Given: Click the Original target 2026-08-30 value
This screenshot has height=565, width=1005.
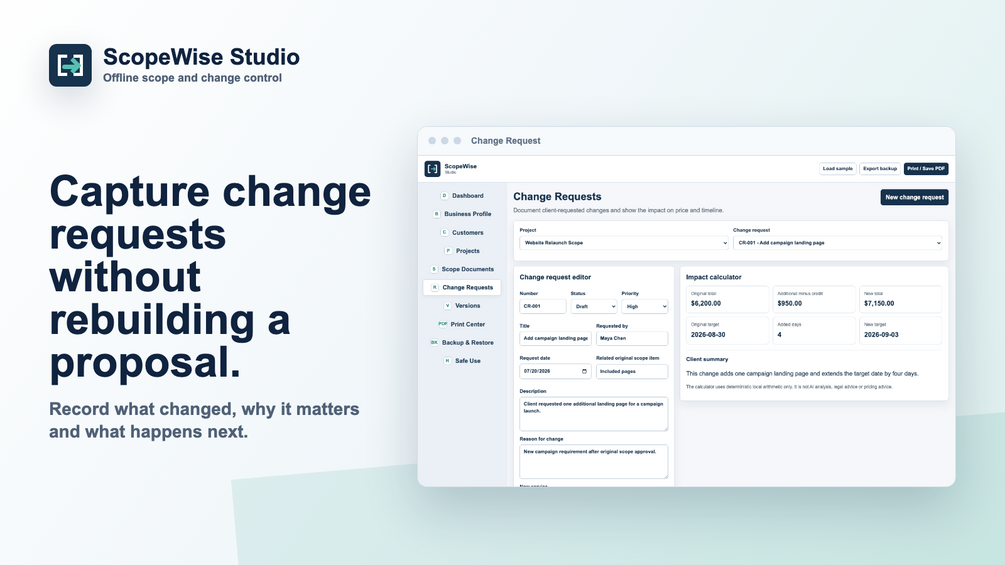Looking at the screenshot, I should [708, 335].
